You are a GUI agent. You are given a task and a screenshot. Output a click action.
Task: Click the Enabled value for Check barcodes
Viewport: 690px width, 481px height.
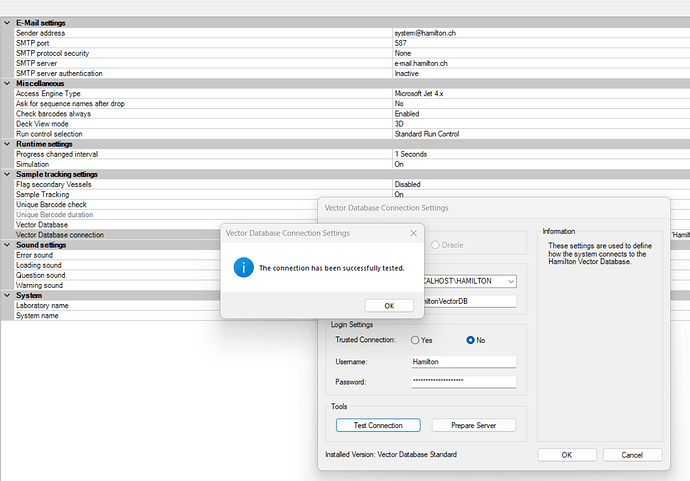[x=407, y=114]
